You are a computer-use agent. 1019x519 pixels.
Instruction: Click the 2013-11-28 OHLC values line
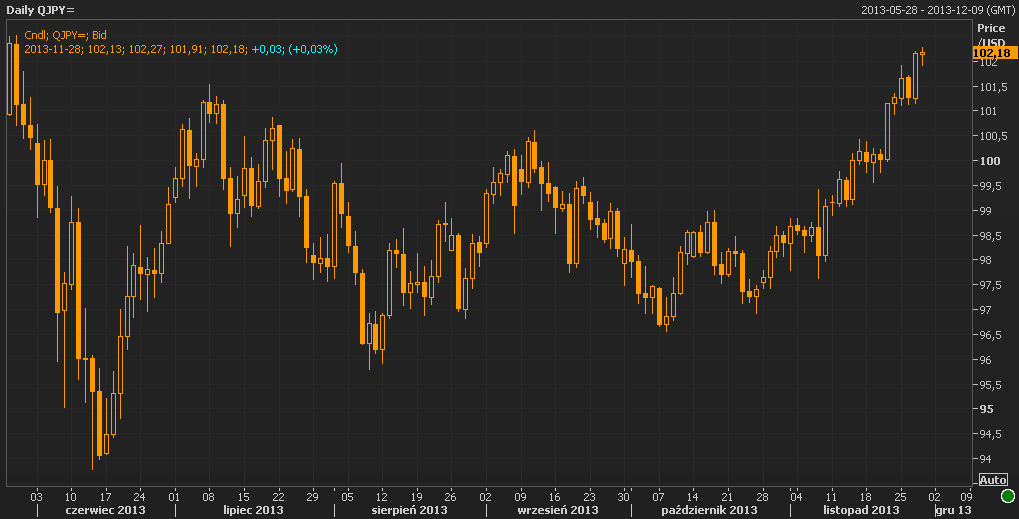pos(136,49)
